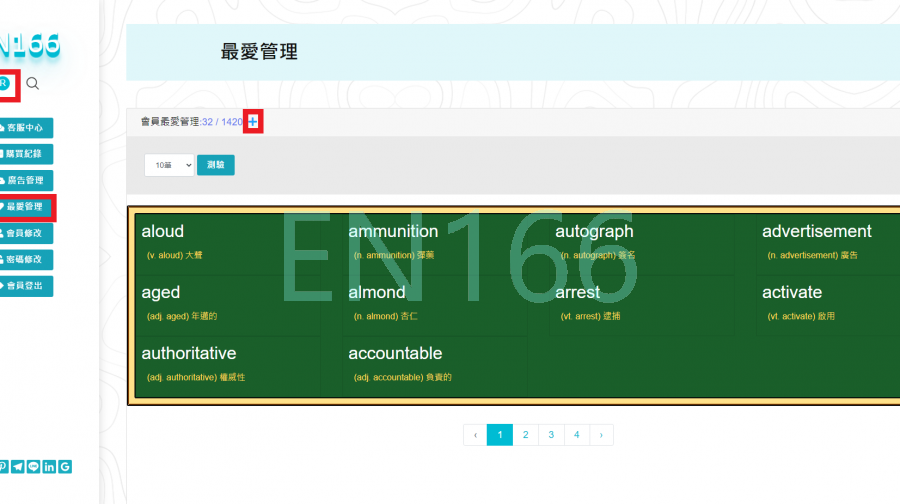Open the word card autograph
900x504 pixels.
[642, 245]
